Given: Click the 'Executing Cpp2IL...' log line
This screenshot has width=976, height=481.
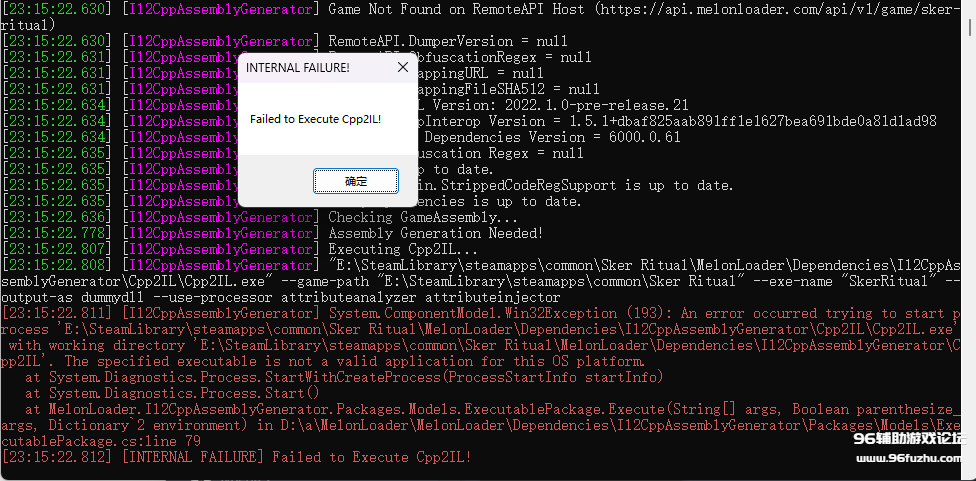Looking at the screenshot, I should [x=404, y=249].
